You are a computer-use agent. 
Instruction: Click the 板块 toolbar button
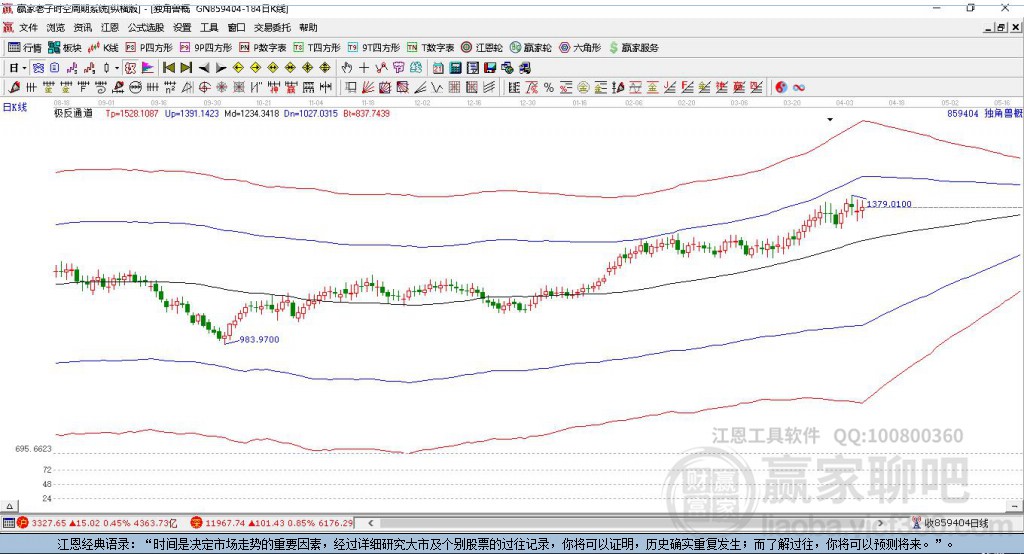pyautogui.click(x=65, y=48)
